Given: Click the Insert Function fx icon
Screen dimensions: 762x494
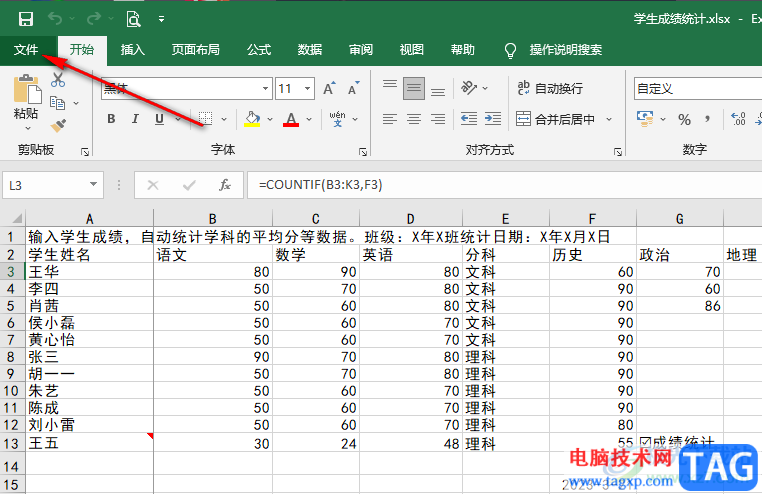Looking at the screenshot, I should point(225,185).
